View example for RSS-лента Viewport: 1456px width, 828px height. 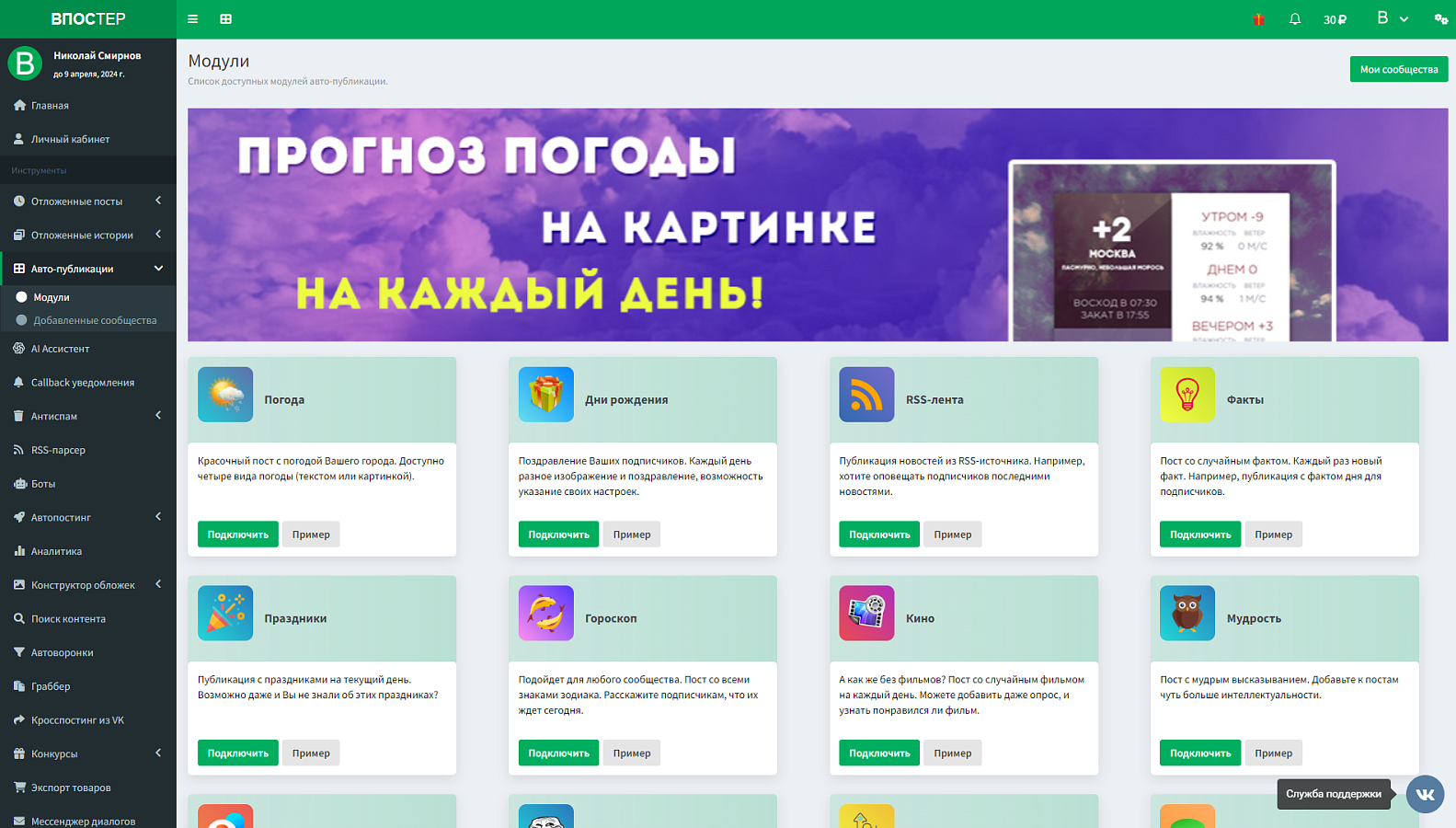[x=953, y=535]
